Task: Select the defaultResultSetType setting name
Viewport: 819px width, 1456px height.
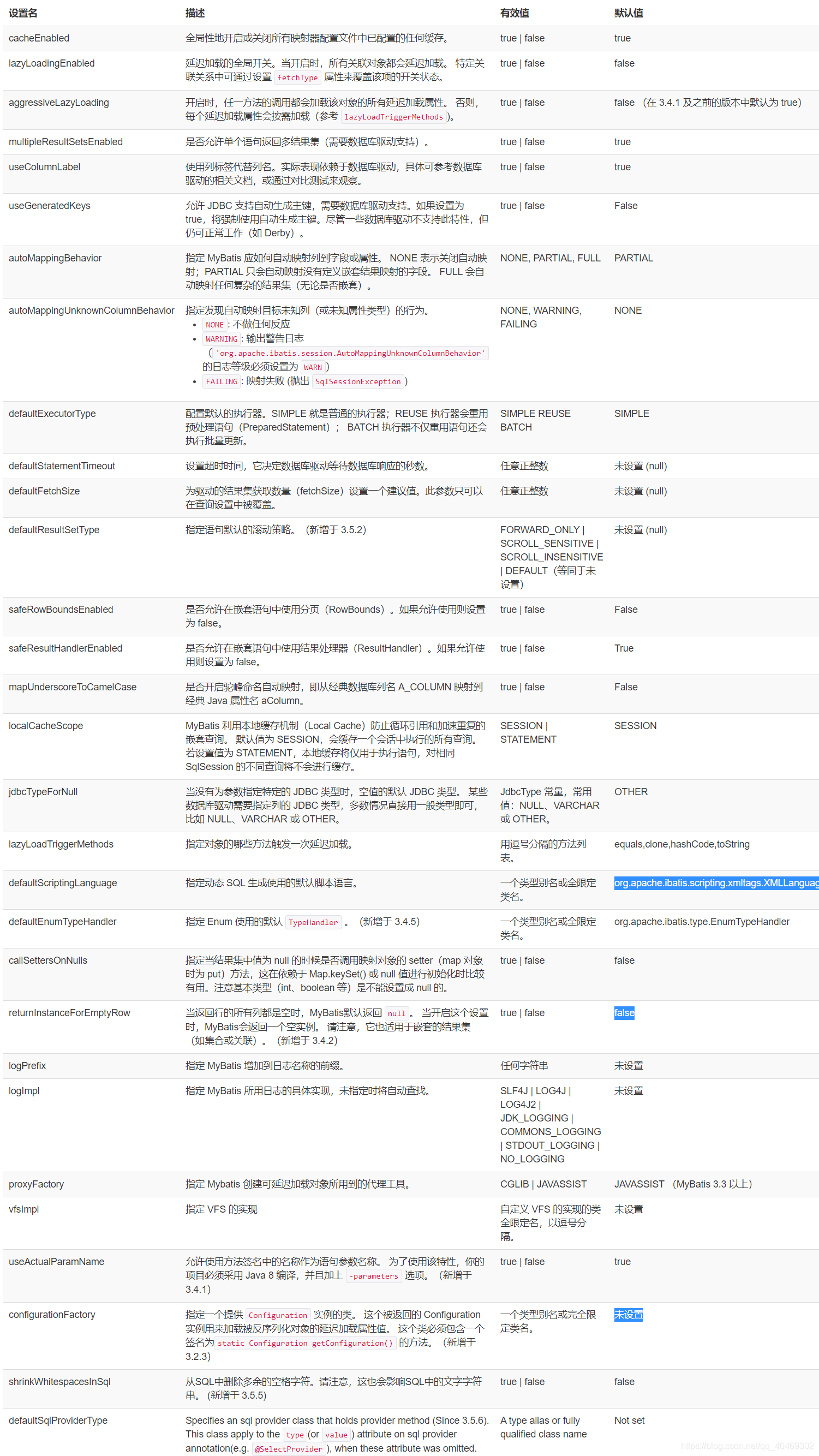Action: coord(54,530)
